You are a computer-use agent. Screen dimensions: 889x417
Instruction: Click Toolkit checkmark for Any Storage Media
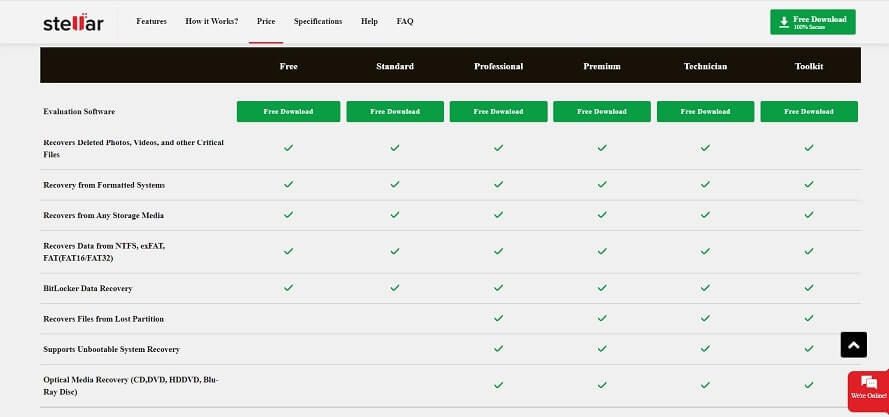pos(809,214)
